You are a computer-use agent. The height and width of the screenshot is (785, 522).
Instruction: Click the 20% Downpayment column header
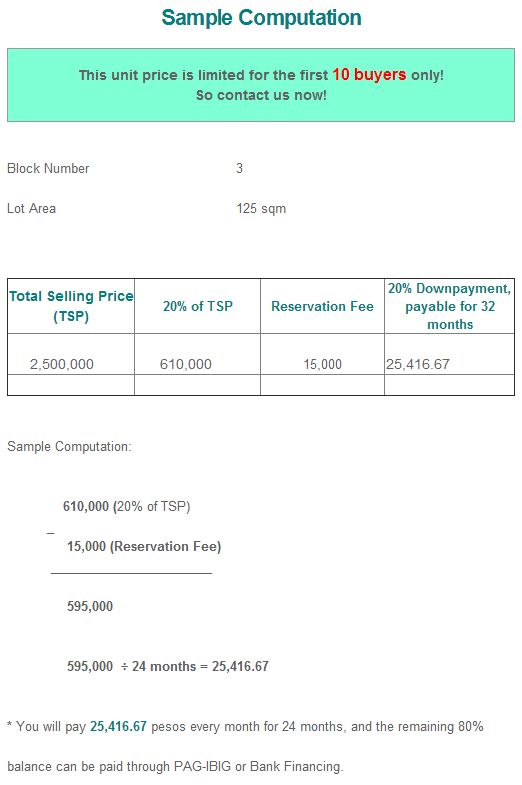(x=449, y=306)
